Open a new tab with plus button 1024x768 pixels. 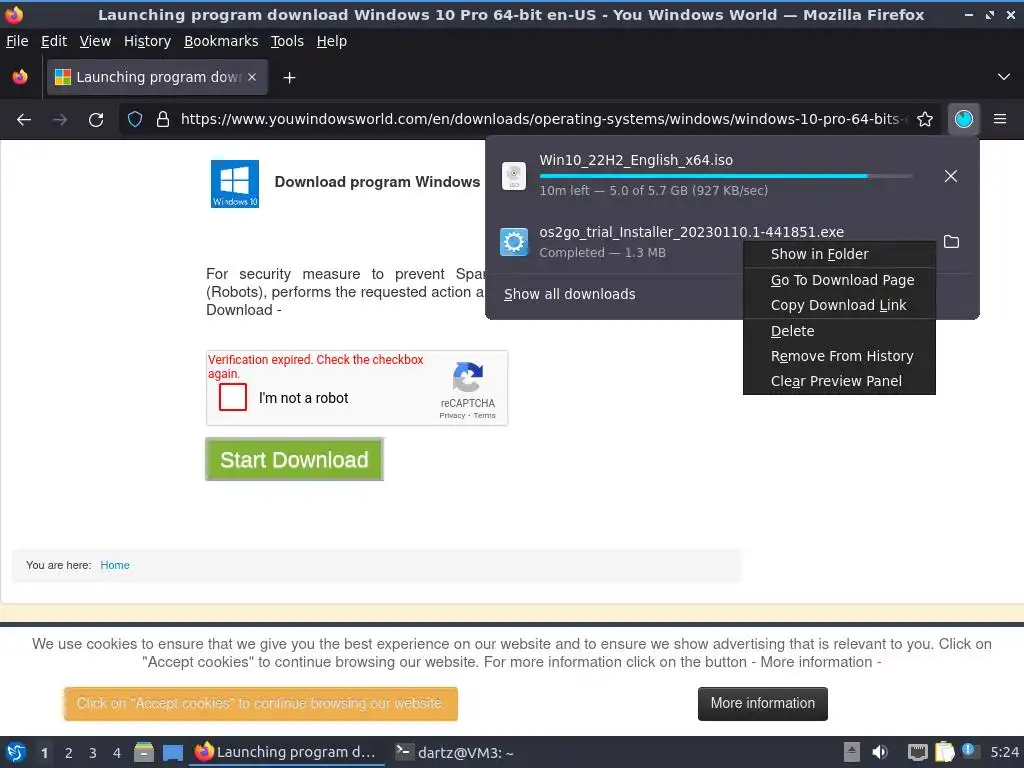pyautogui.click(x=289, y=78)
